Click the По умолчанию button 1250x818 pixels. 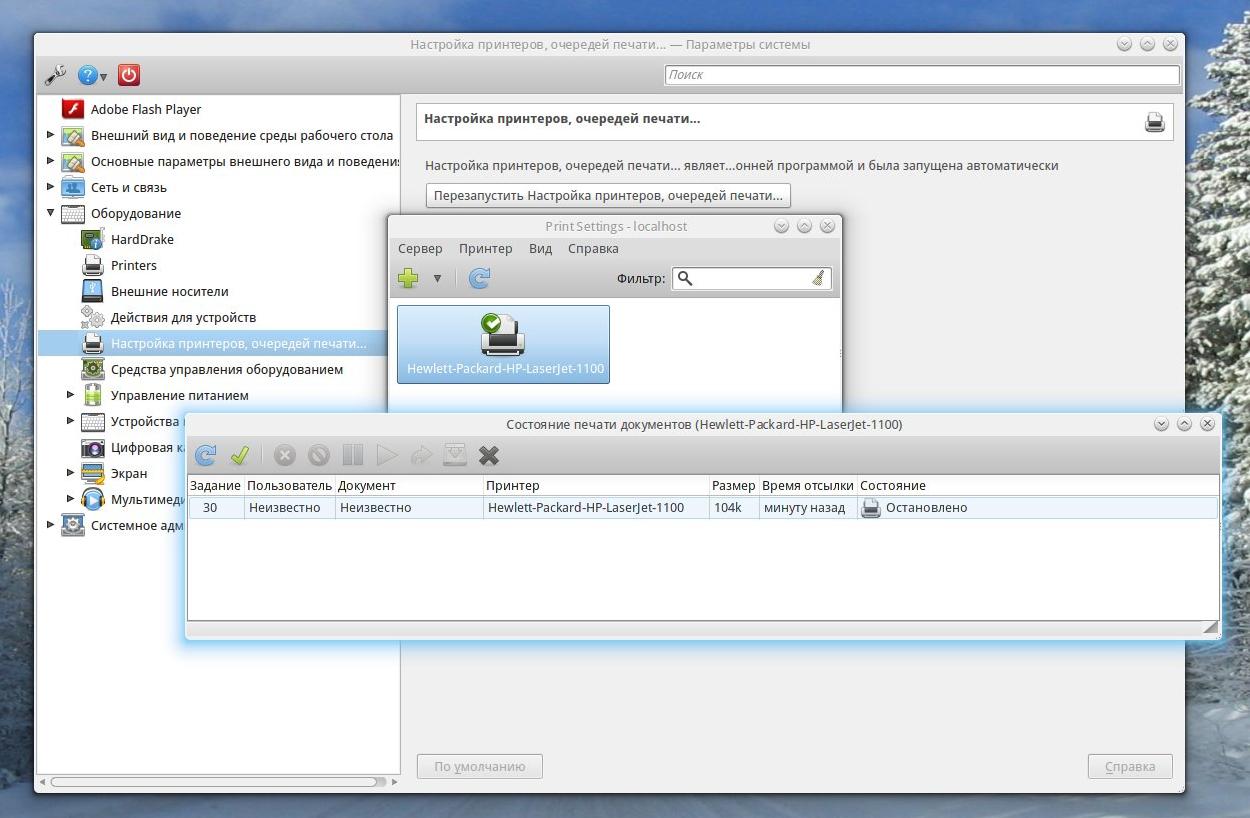tap(479, 766)
